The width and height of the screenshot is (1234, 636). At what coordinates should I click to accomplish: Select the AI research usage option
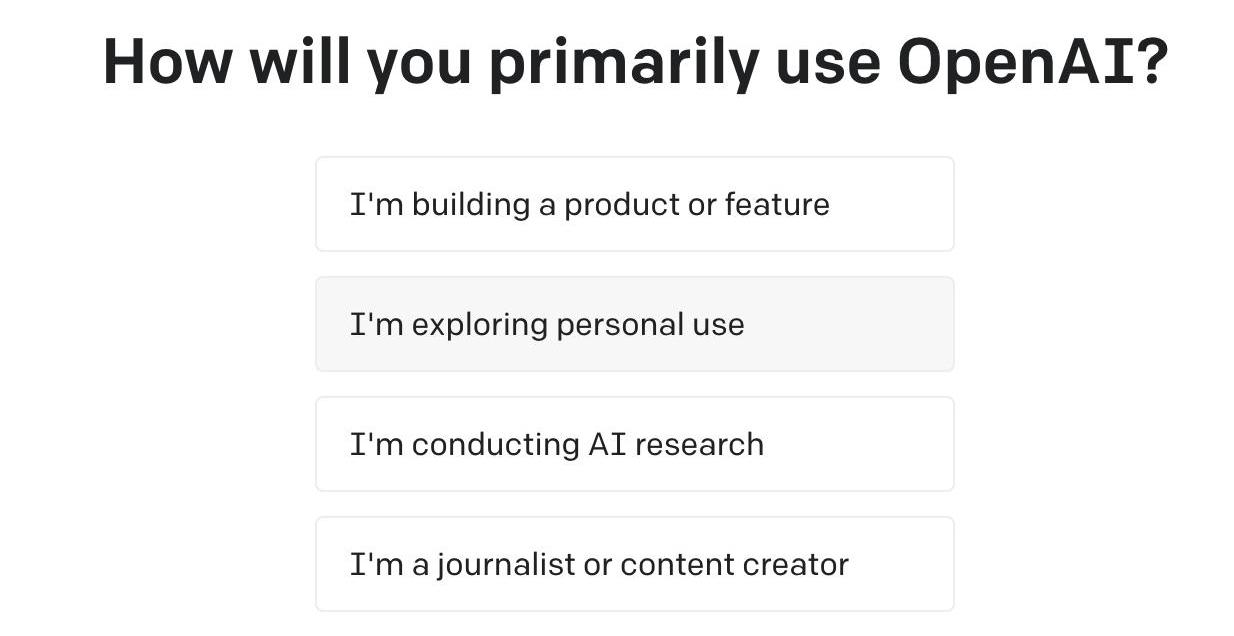pyautogui.click(x=634, y=444)
